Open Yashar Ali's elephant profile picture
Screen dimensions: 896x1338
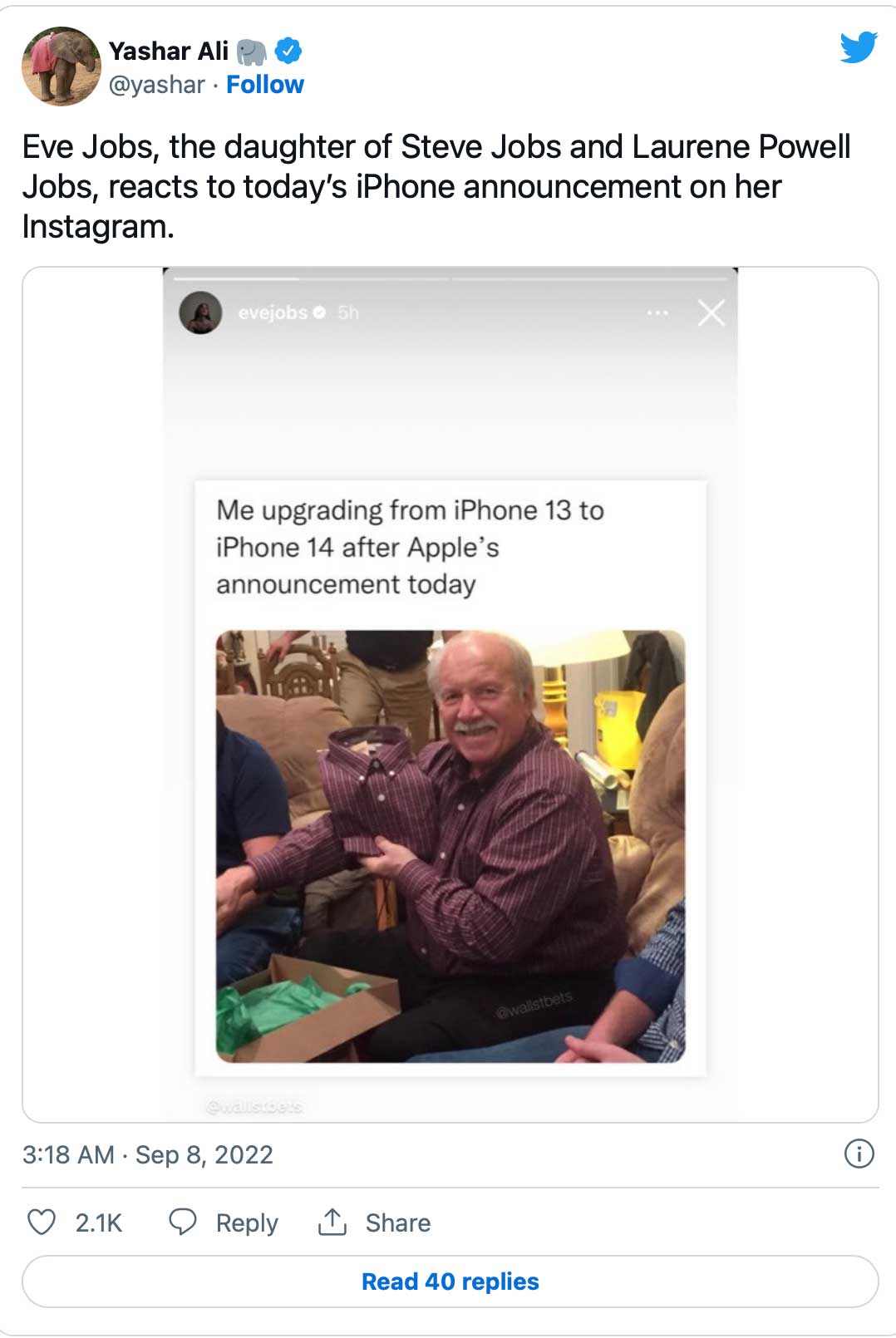coord(61,66)
